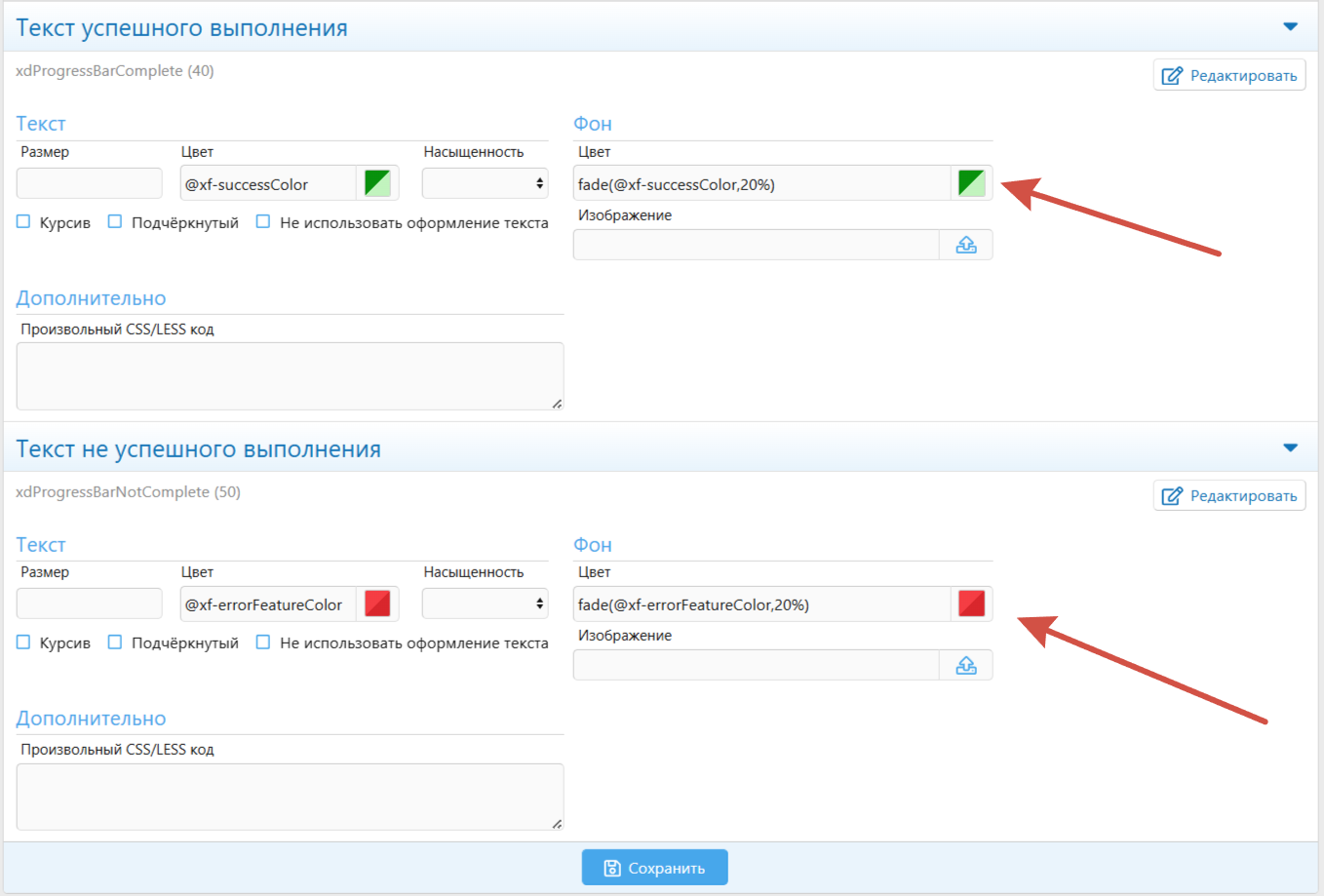Click CSS/LESS code textarea in xdProgressBarComplete
Viewport: 1324px width, 896px height.
coord(291,376)
